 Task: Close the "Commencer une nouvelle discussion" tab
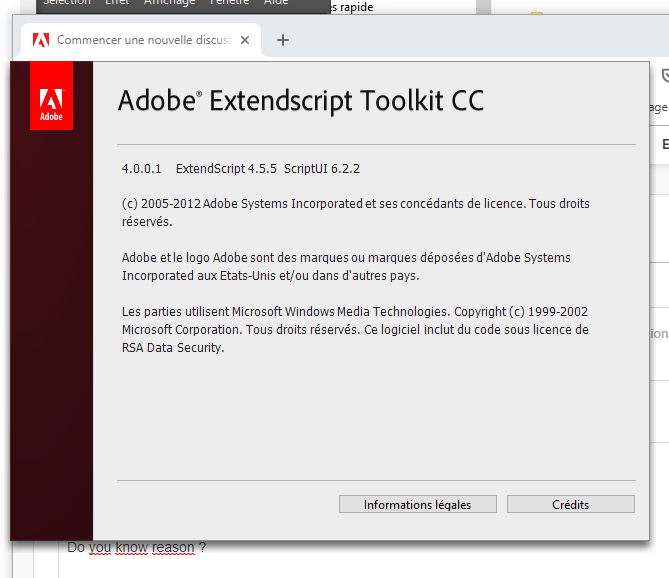pos(245,40)
